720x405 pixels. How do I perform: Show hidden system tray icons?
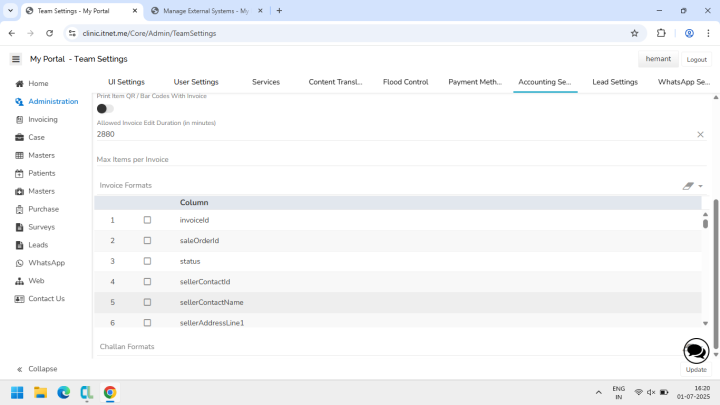point(598,392)
